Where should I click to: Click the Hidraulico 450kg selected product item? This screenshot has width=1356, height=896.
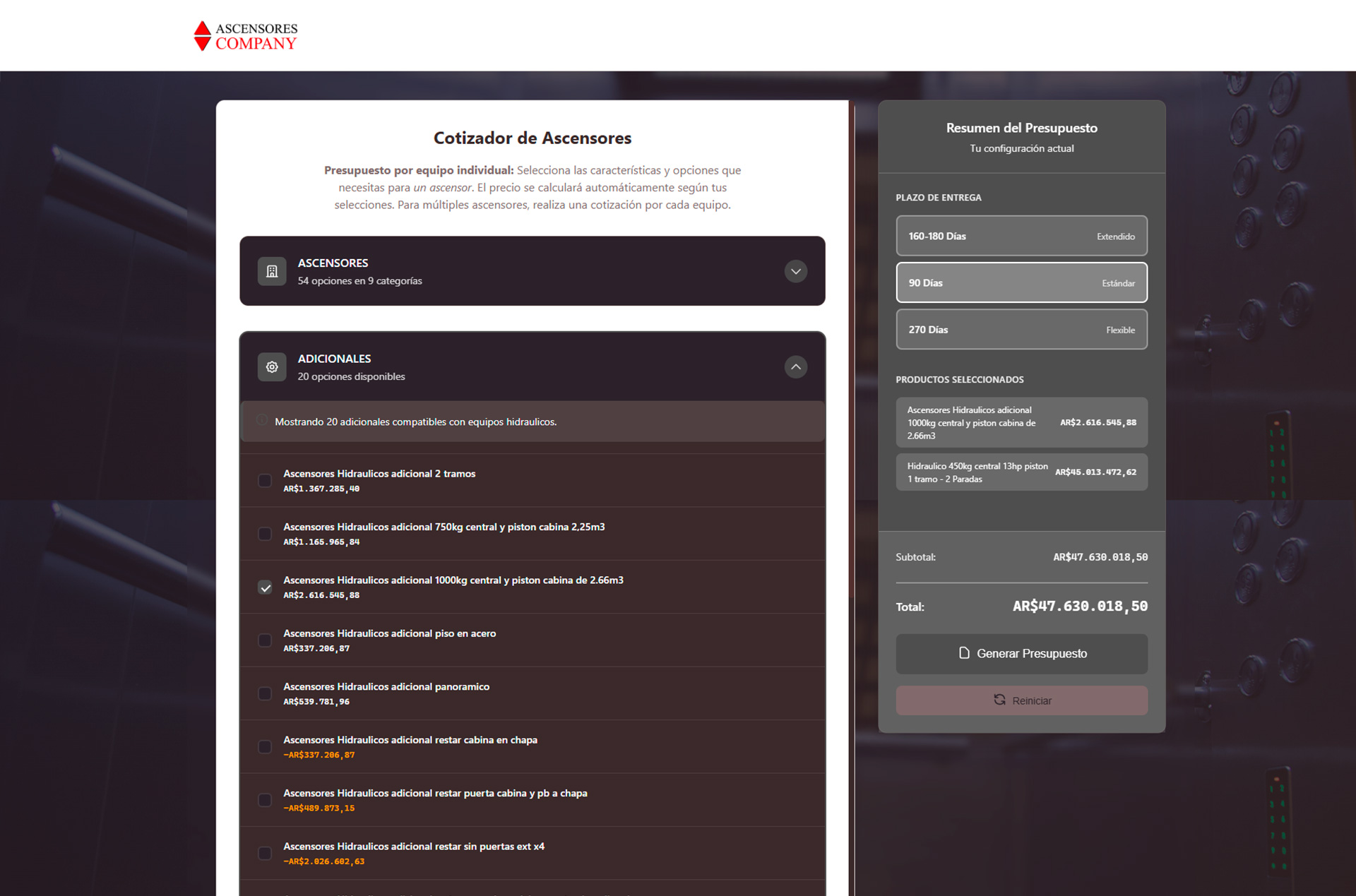click(x=1021, y=472)
